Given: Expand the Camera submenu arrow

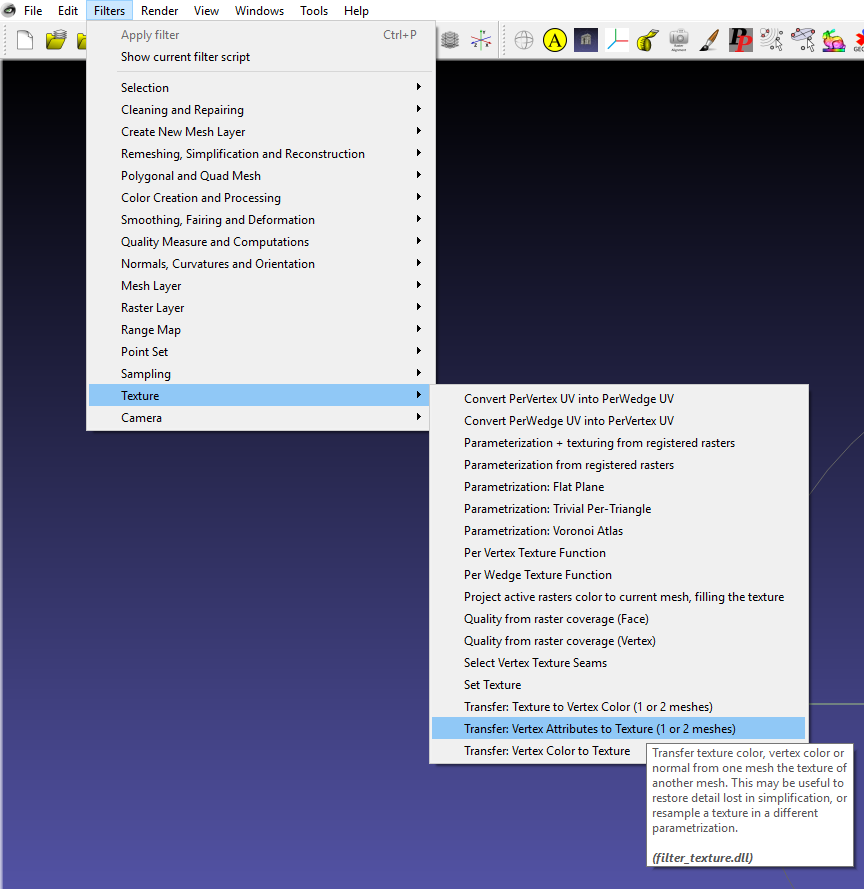Looking at the screenshot, I should coord(418,417).
